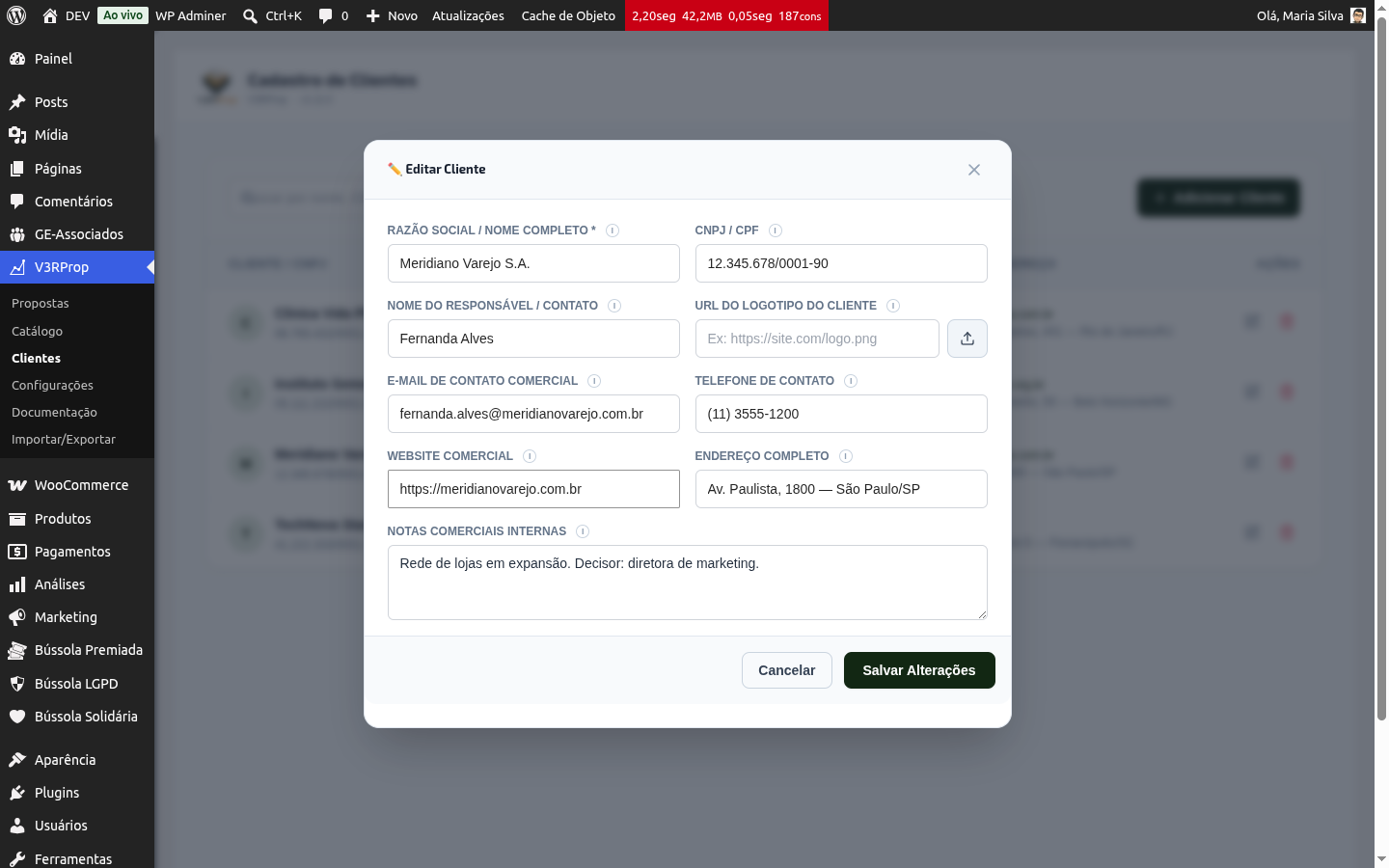Click the Comentários sidebar icon

17,202
